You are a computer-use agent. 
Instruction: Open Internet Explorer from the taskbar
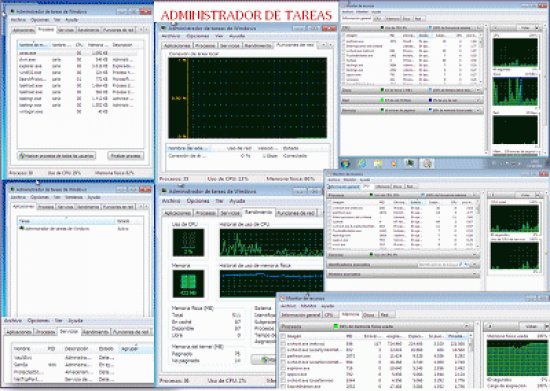click(x=362, y=164)
